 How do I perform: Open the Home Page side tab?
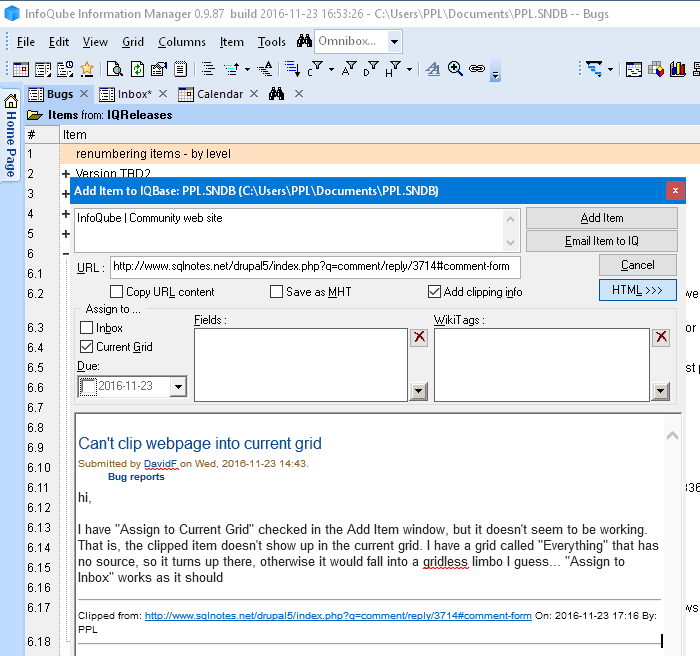point(11,136)
